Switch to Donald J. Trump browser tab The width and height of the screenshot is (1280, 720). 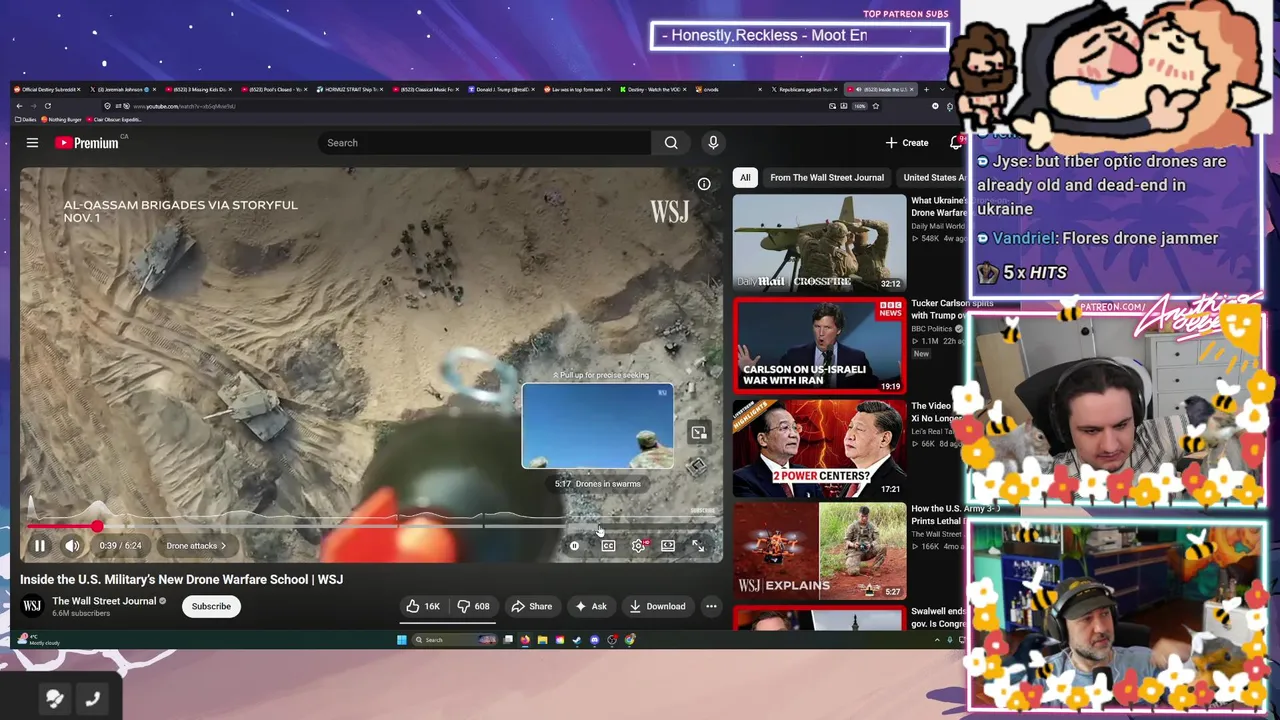pyautogui.click(x=501, y=90)
